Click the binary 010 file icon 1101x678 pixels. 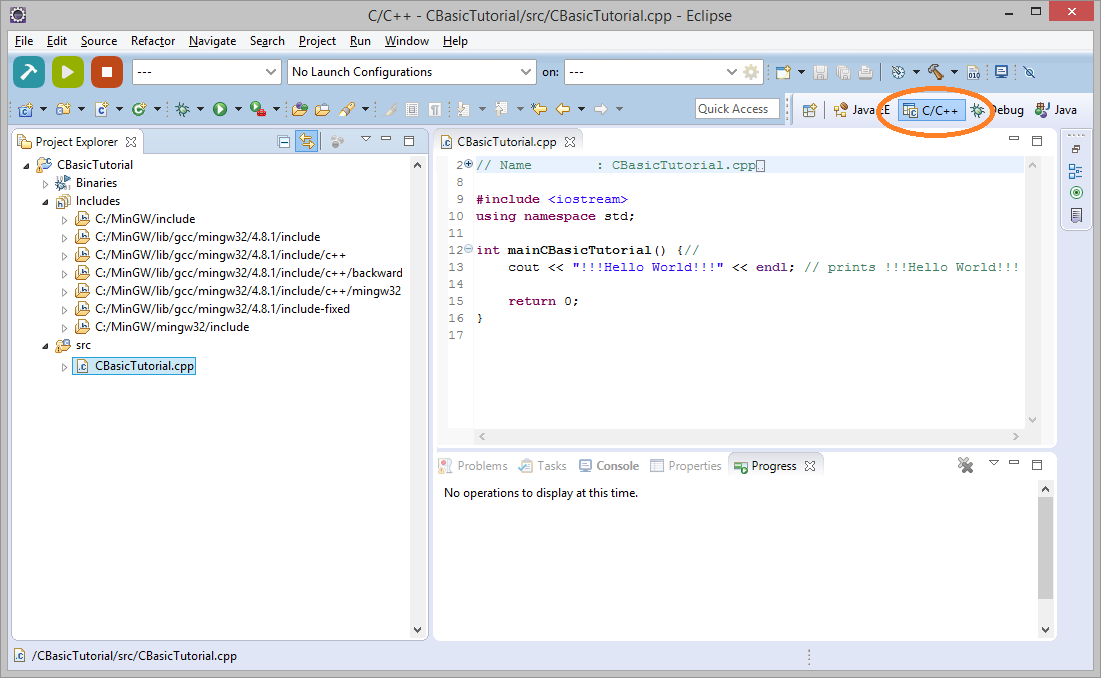click(x=973, y=72)
